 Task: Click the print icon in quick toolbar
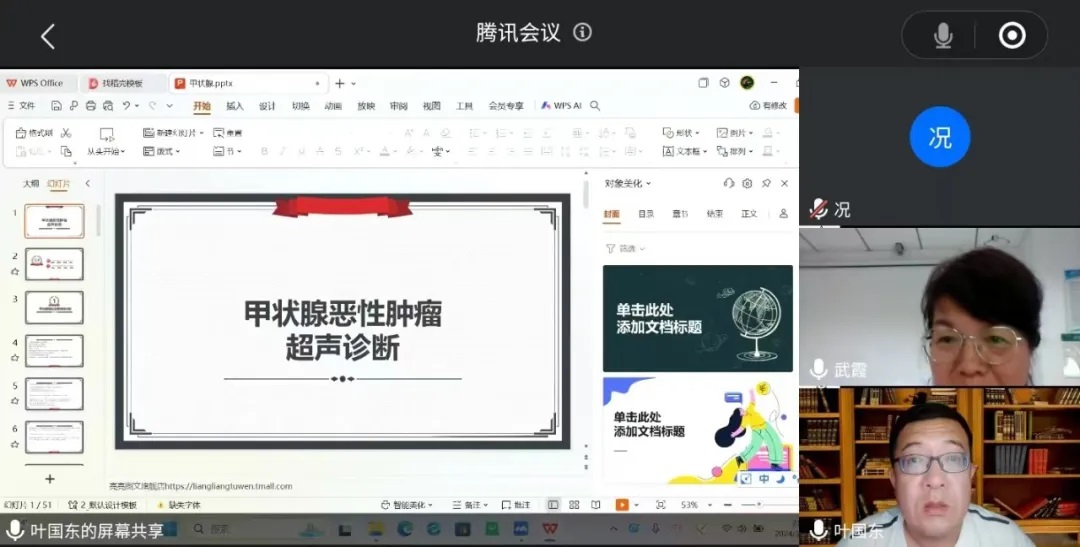click(x=91, y=105)
